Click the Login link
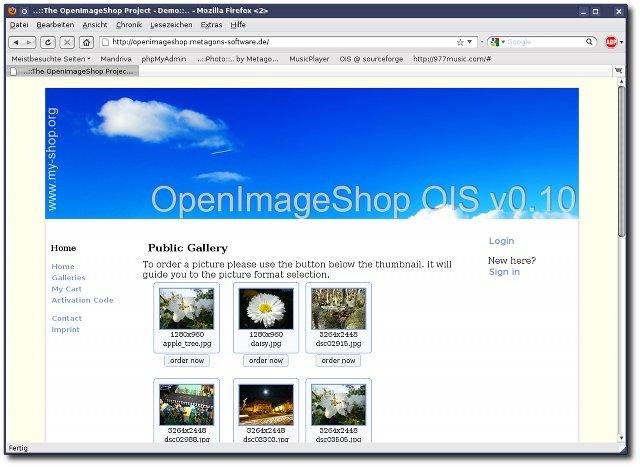This screenshot has height=467, width=640. [501, 241]
